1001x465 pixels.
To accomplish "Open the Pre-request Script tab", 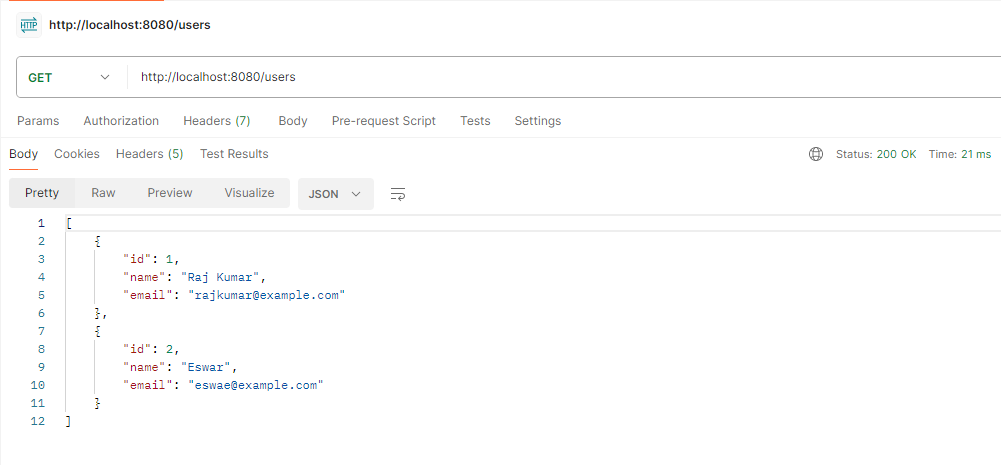I will (x=383, y=121).
